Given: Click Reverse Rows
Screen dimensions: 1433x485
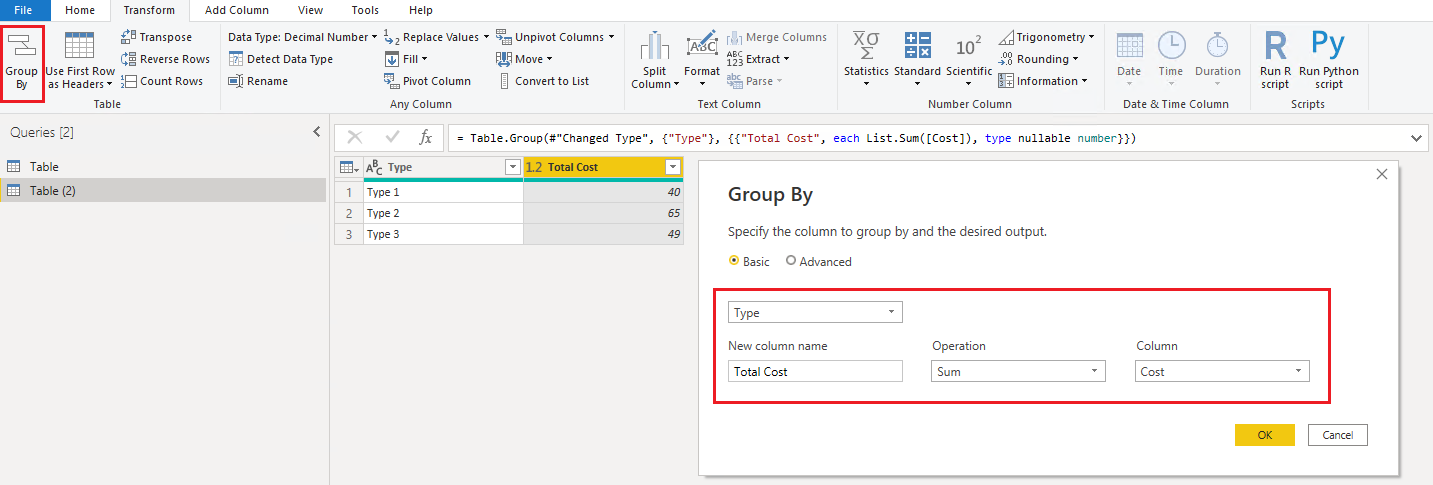Looking at the screenshot, I should tap(165, 59).
